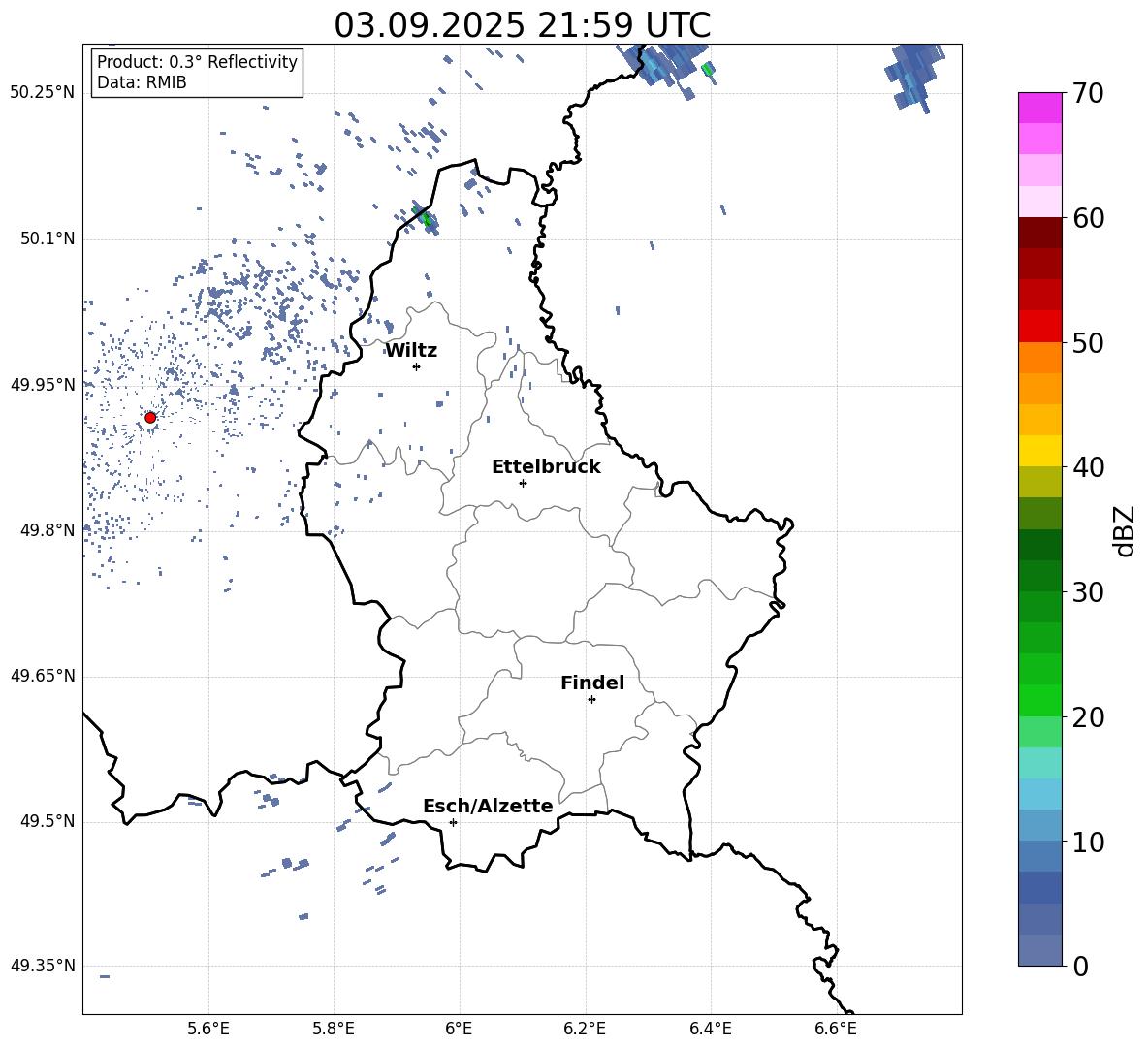
Task: Click the Product: 0.3° Reflectivity text
Action: pyautogui.click(x=197, y=62)
